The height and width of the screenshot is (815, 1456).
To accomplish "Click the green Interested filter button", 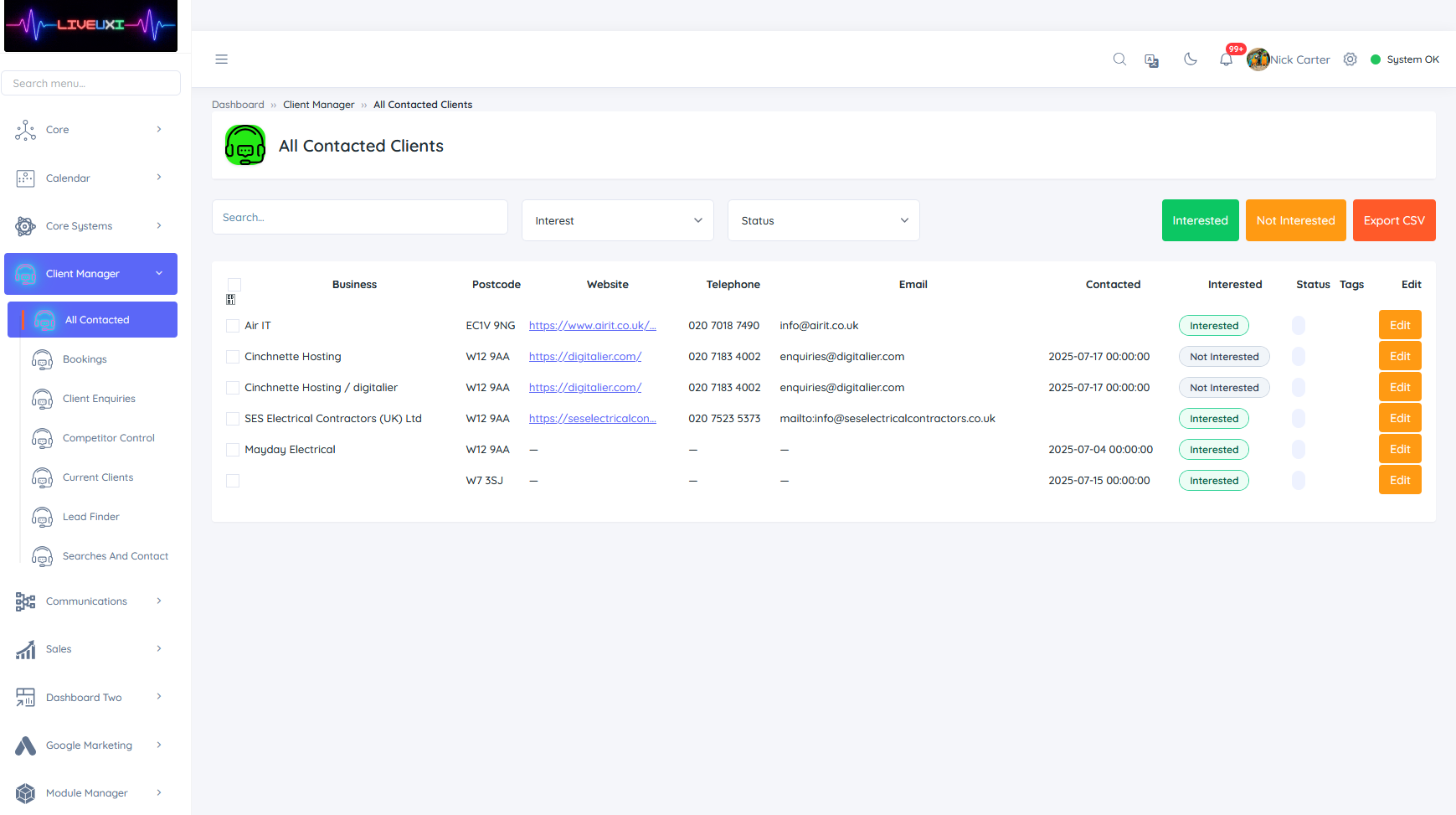I will pyautogui.click(x=1200, y=220).
